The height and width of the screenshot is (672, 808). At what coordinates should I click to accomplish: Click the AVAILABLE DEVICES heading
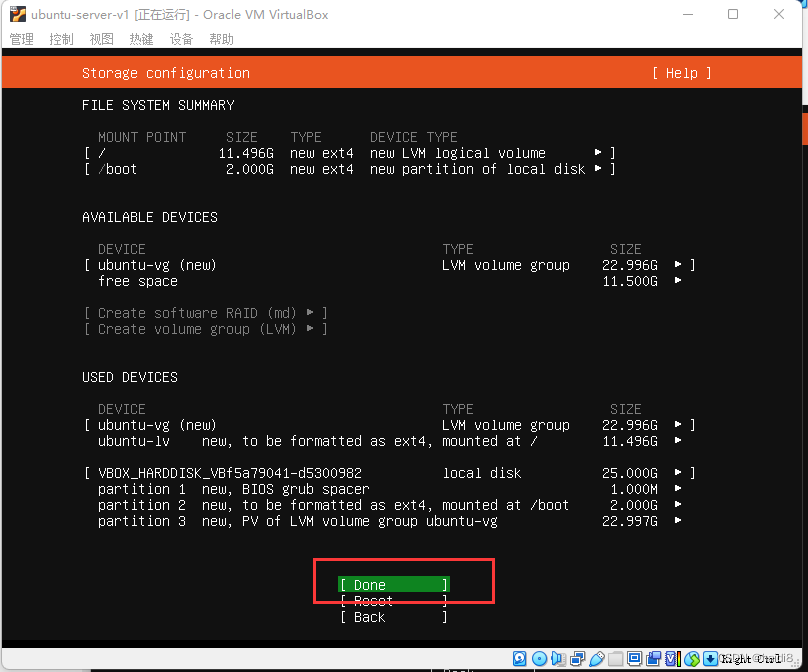pyautogui.click(x=150, y=217)
